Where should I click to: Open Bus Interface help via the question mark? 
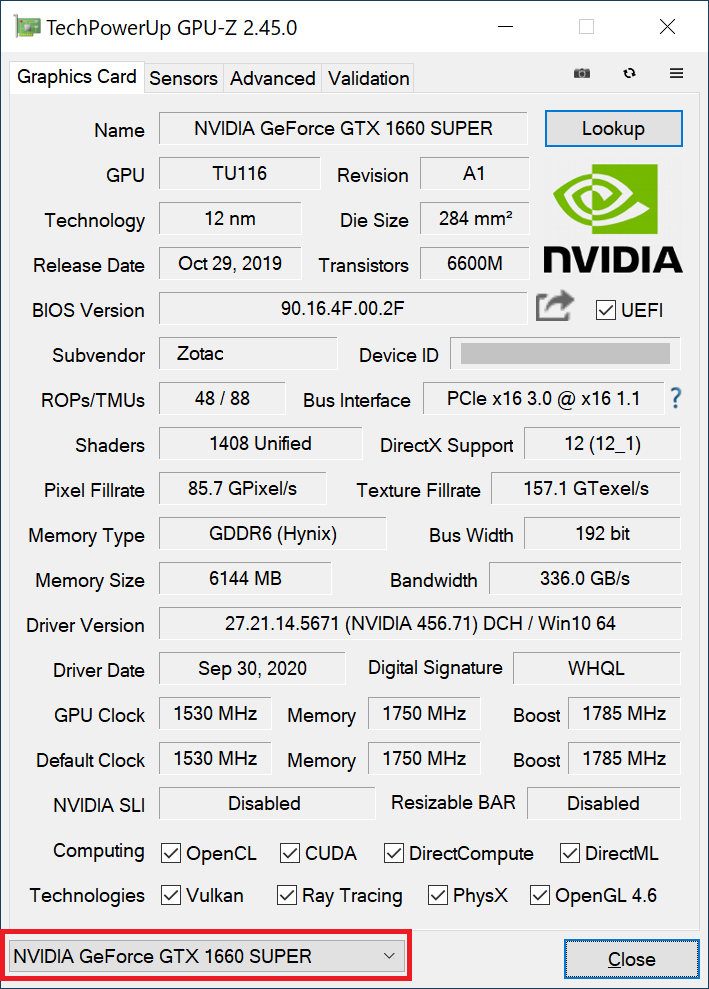pyautogui.click(x=676, y=398)
